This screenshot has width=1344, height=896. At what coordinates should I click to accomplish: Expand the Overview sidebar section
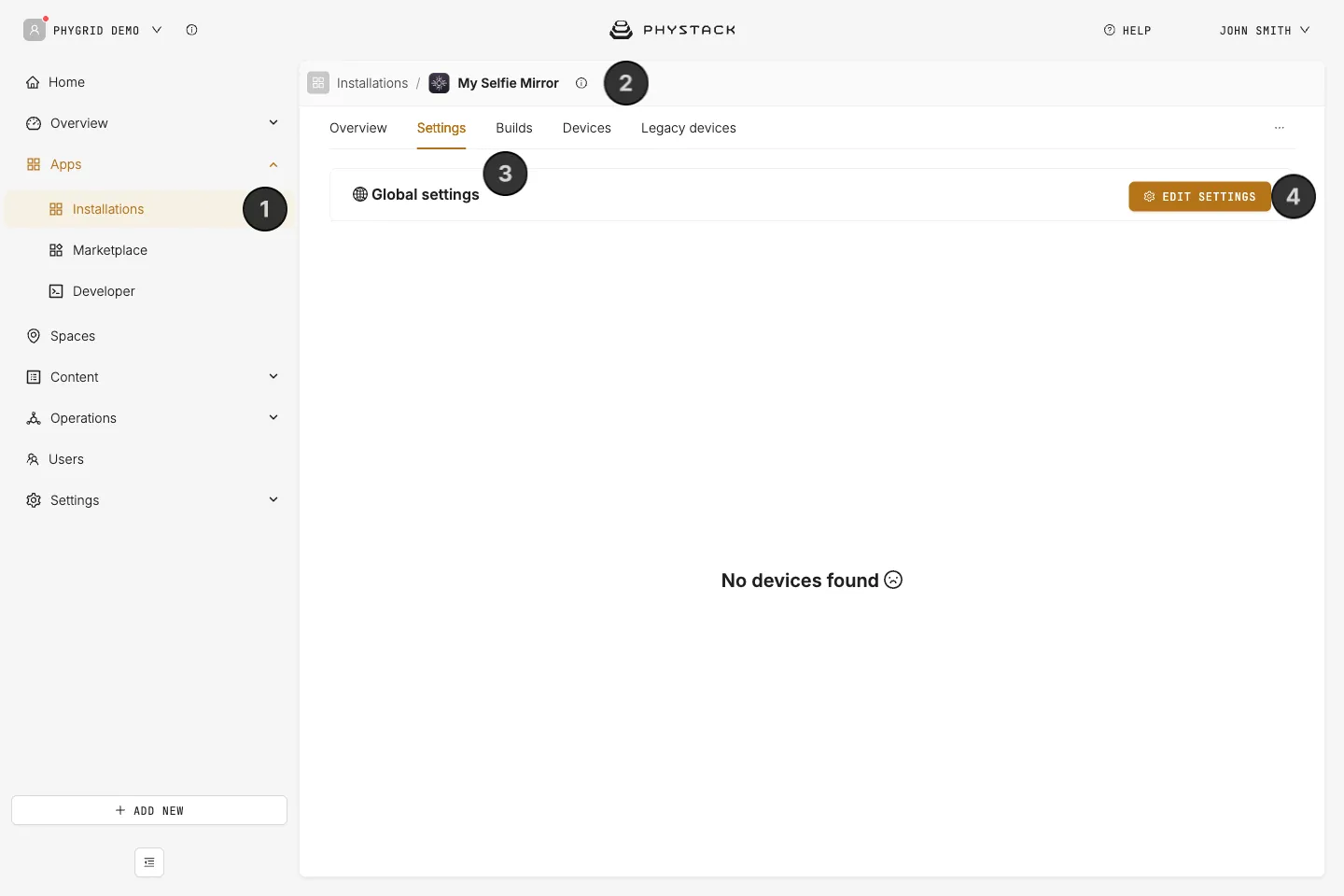[273, 122]
